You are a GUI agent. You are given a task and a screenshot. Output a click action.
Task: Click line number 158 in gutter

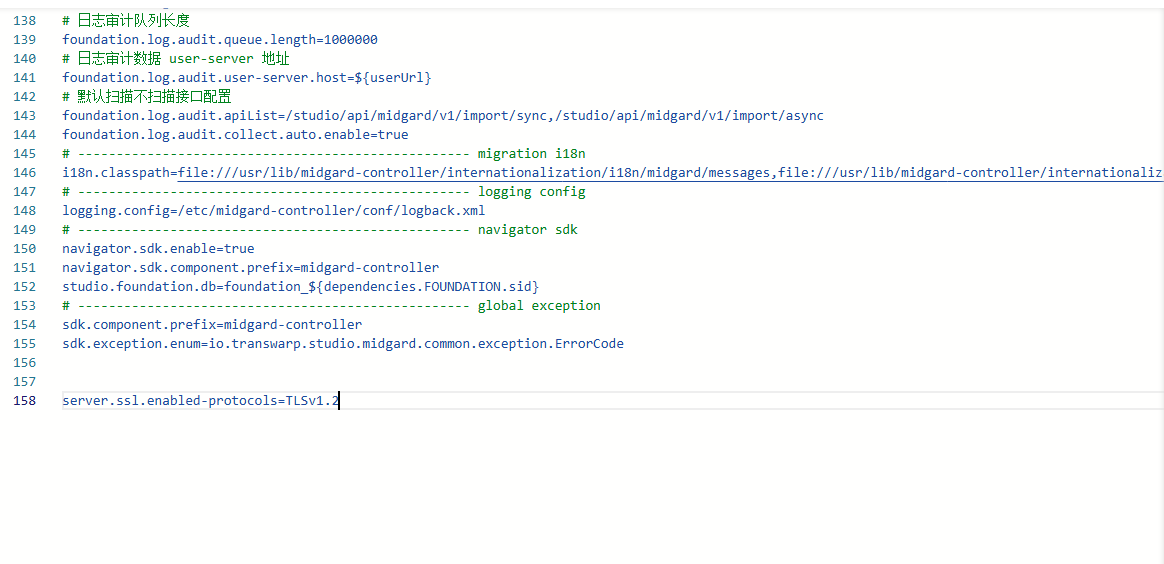(x=24, y=401)
